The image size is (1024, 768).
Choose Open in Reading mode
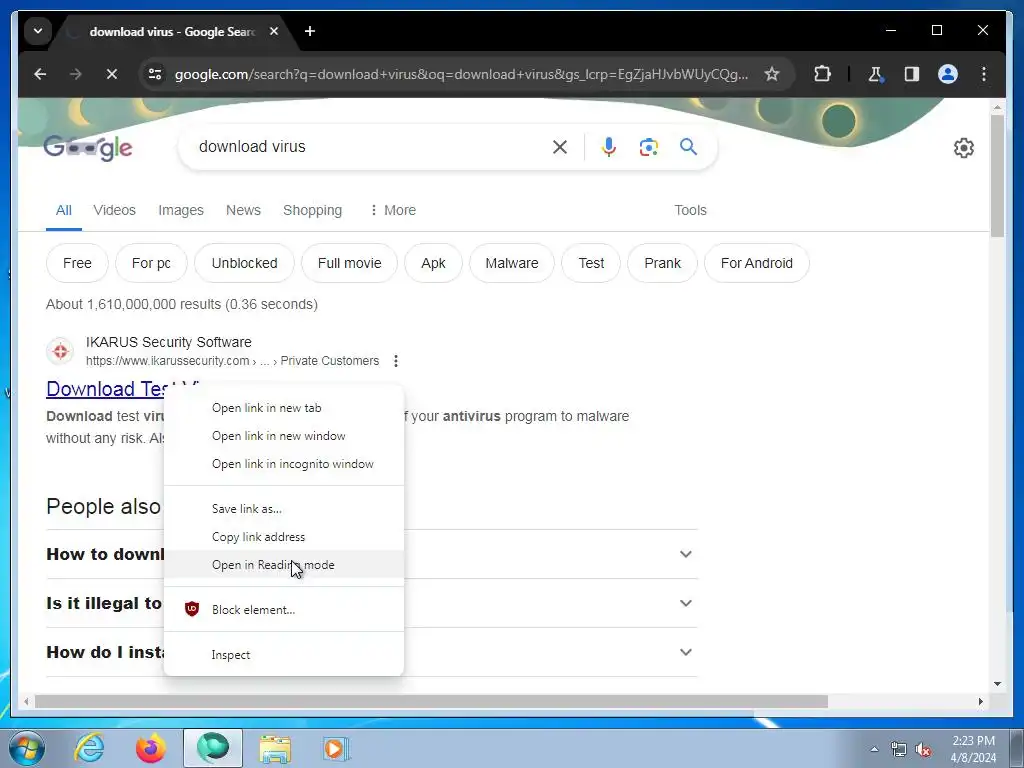coord(284,564)
